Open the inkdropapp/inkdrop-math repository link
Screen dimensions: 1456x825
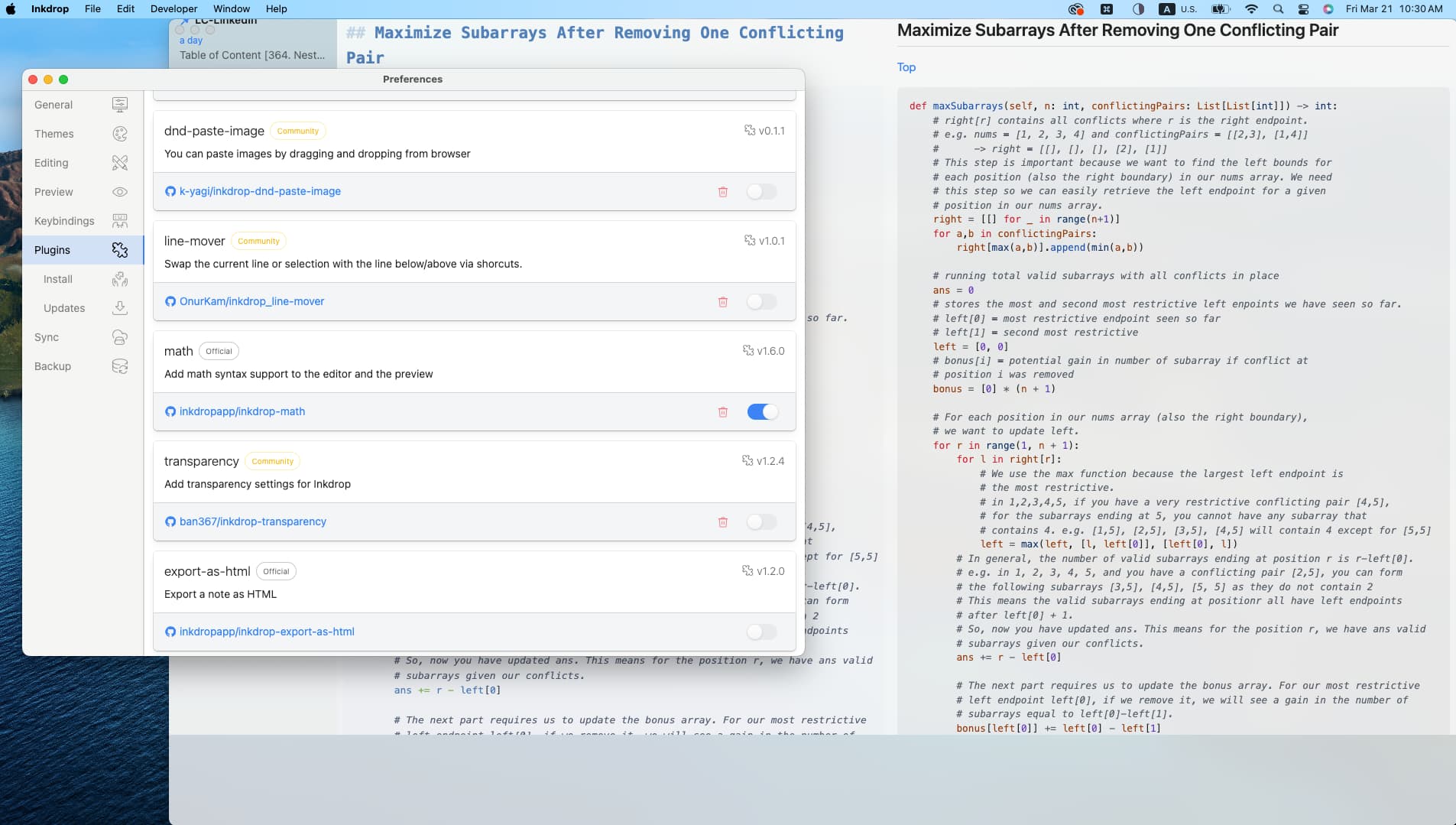242,412
